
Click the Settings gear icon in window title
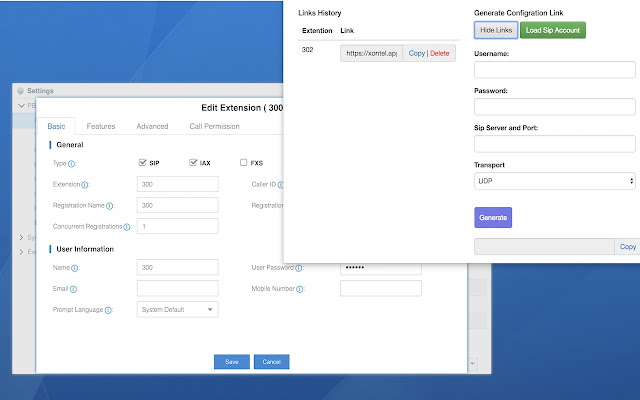click(20, 91)
